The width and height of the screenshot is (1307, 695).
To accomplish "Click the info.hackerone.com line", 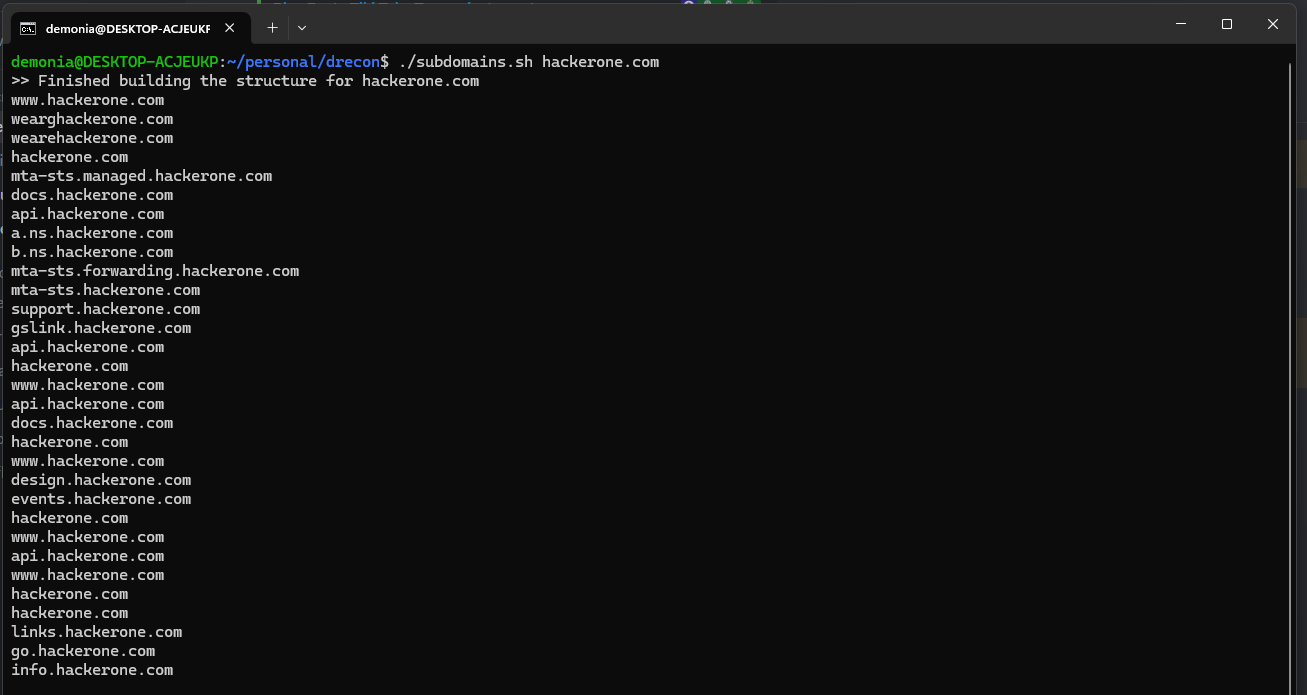I will (92, 670).
